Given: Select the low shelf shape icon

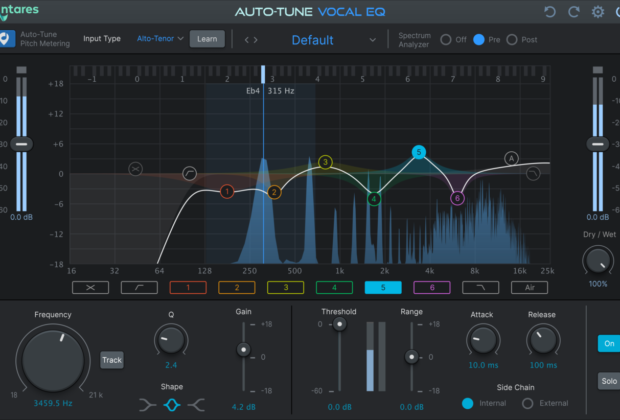Looking at the screenshot, I should (148, 404).
